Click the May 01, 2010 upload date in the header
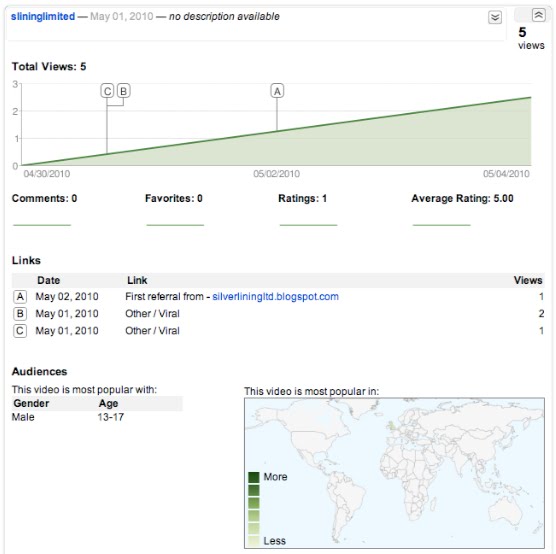 point(122,16)
